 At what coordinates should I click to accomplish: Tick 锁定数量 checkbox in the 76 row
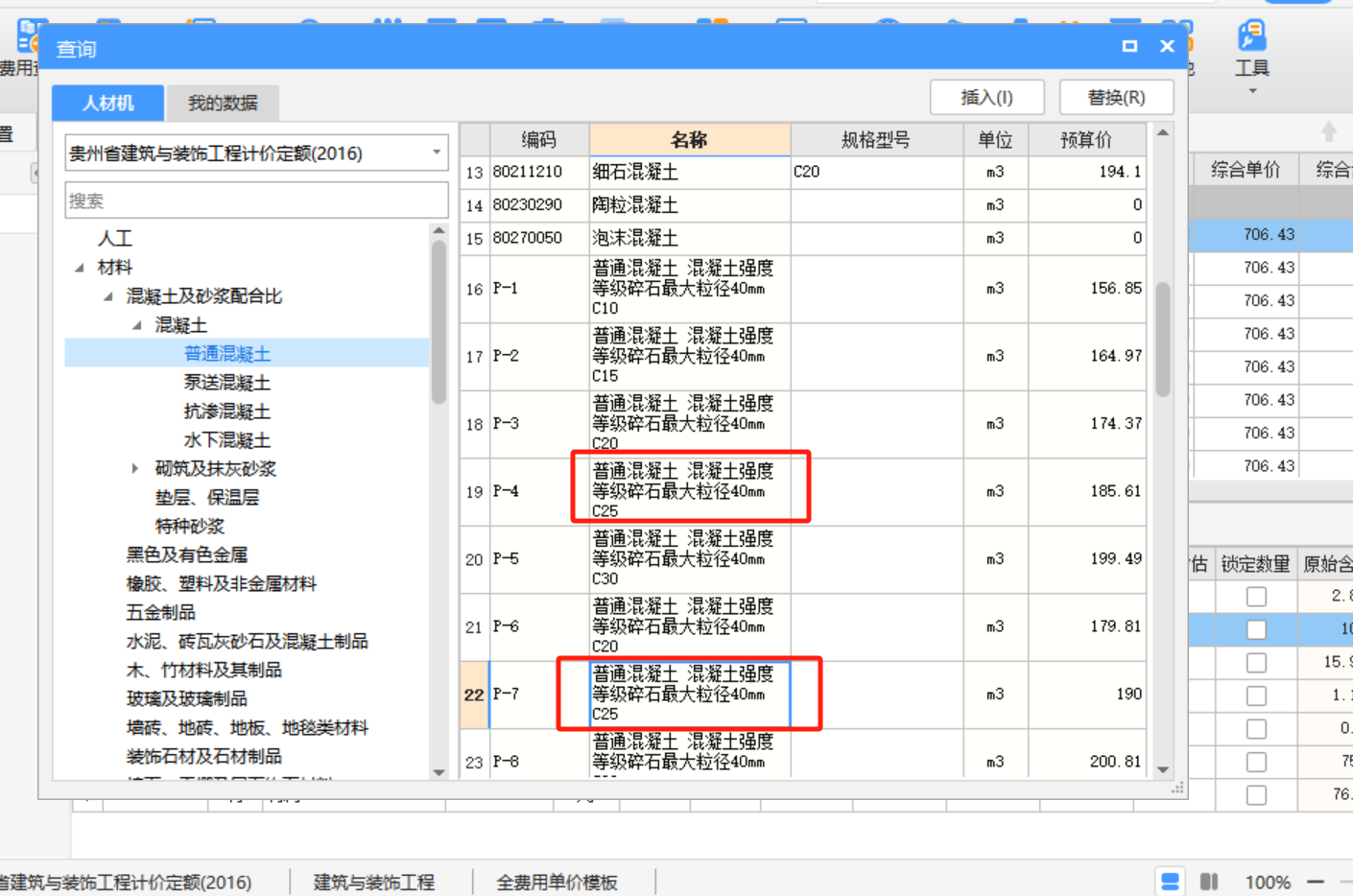click(1256, 795)
